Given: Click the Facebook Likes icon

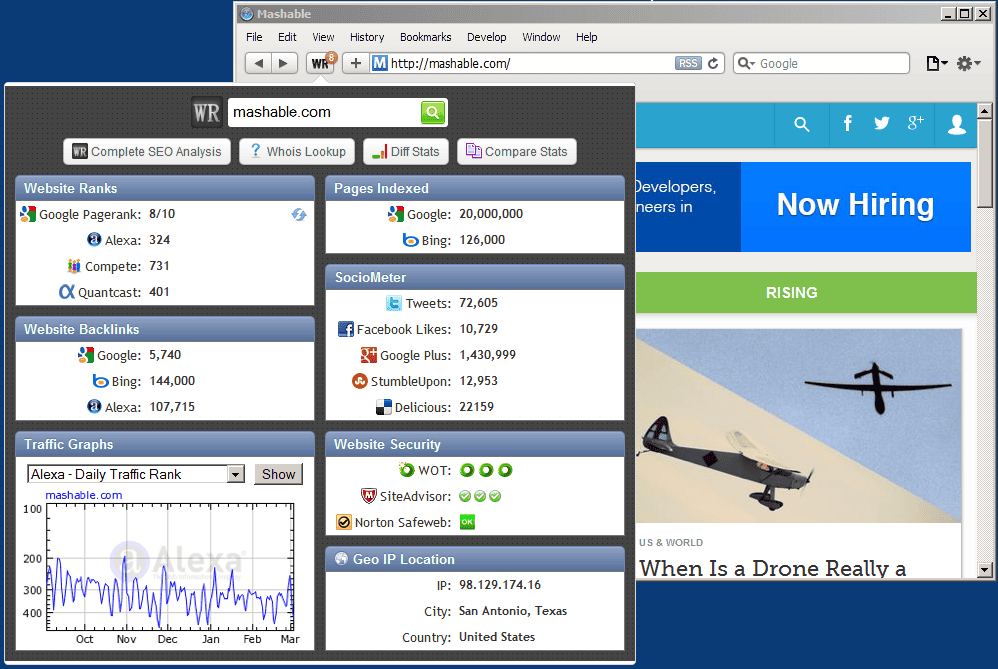Looking at the screenshot, I should (x=346, y=329).
